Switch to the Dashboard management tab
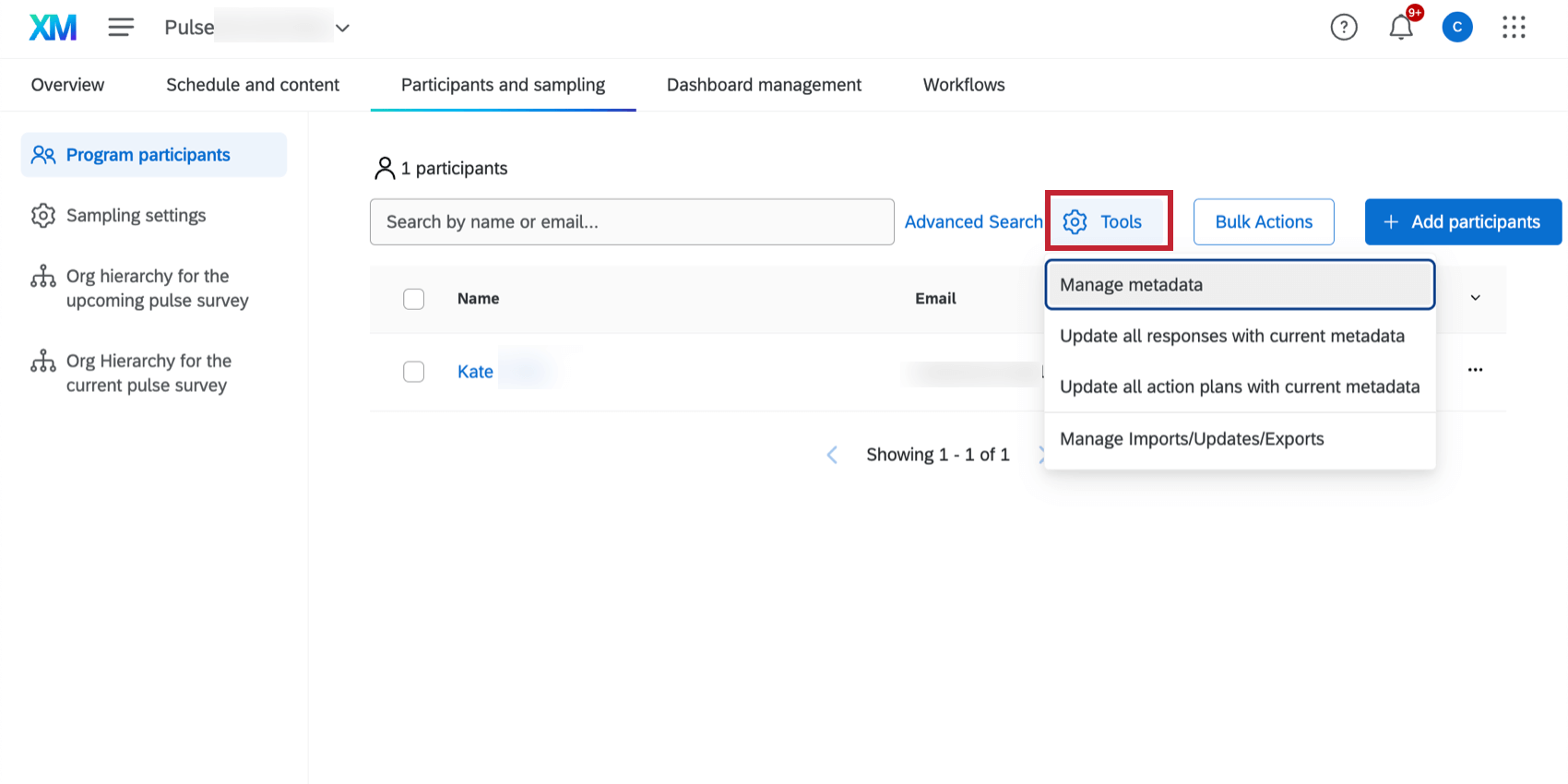 pos(764,85)
